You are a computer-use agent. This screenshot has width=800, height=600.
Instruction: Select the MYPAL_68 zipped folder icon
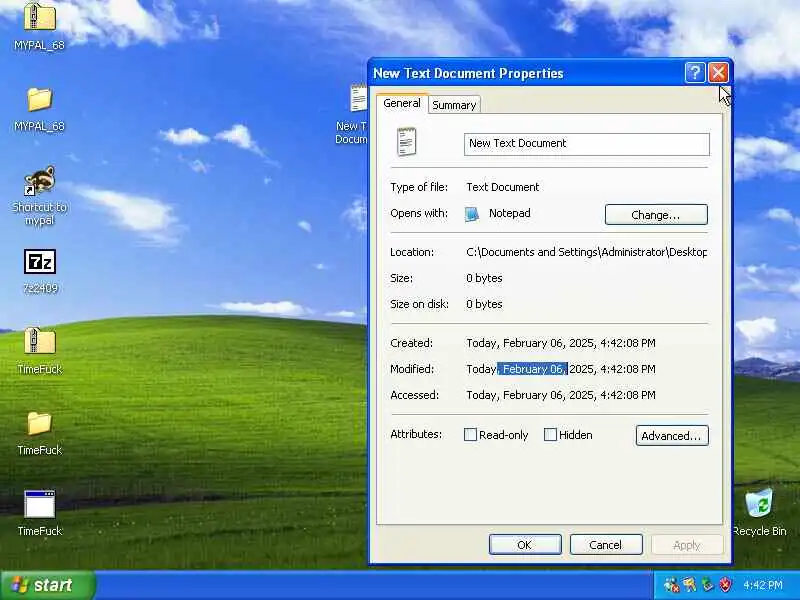coord(39,18)
